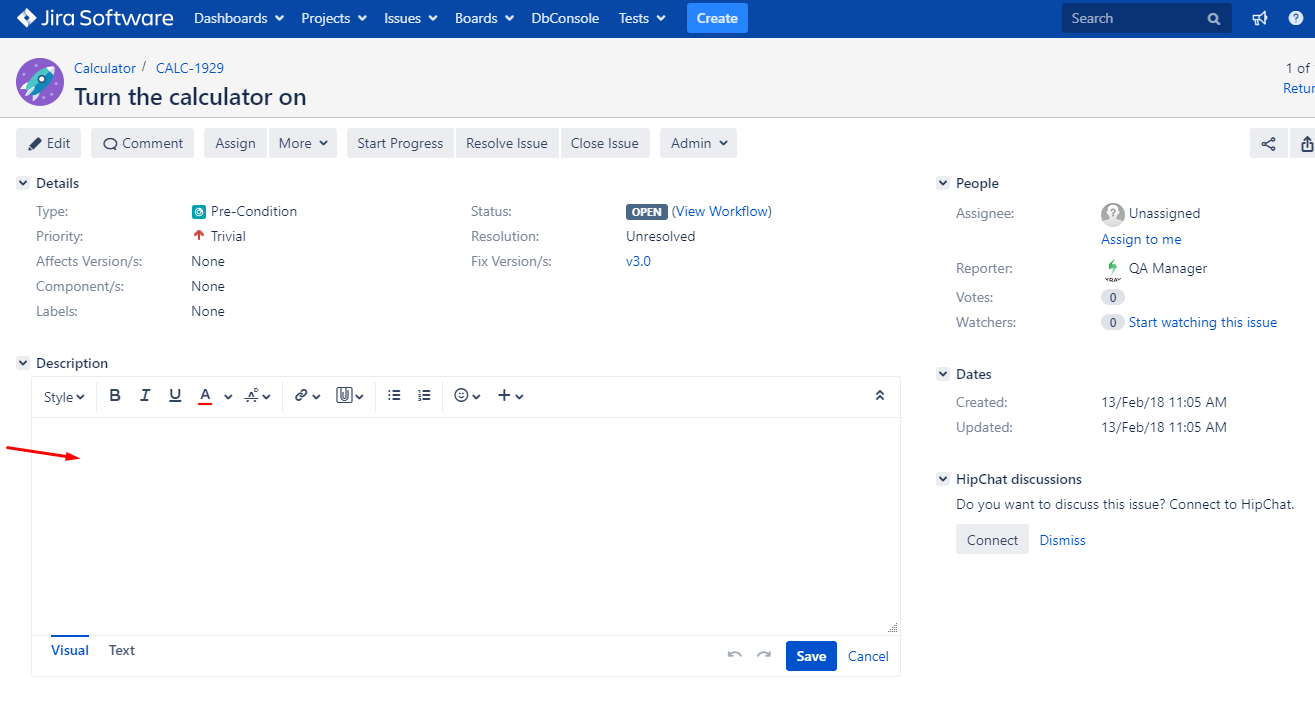
Task: Redo last edit in description
Action: click(x=764, y=655)
